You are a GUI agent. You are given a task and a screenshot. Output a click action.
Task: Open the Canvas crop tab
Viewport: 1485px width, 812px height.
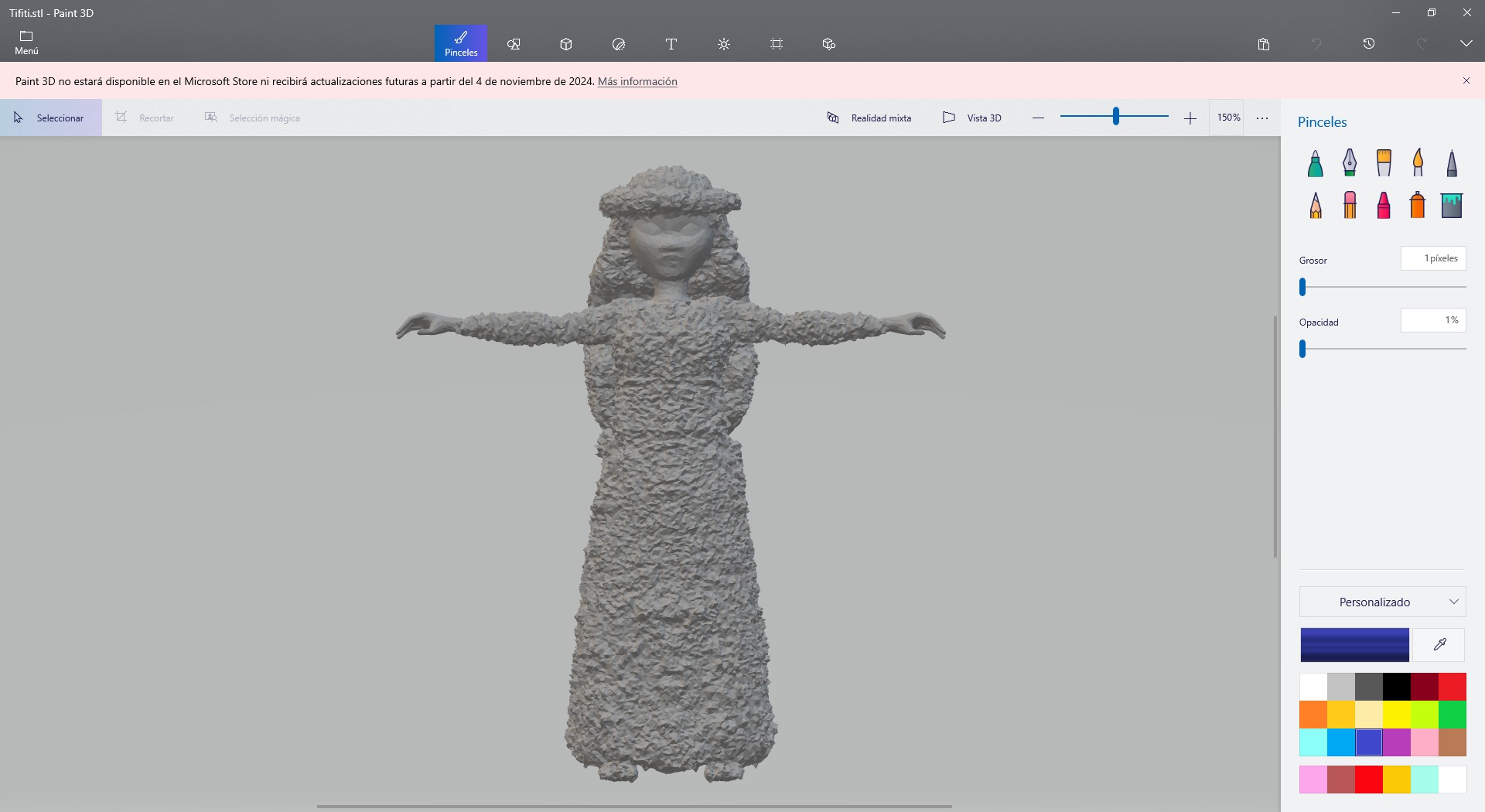click(x=777, y=44)
